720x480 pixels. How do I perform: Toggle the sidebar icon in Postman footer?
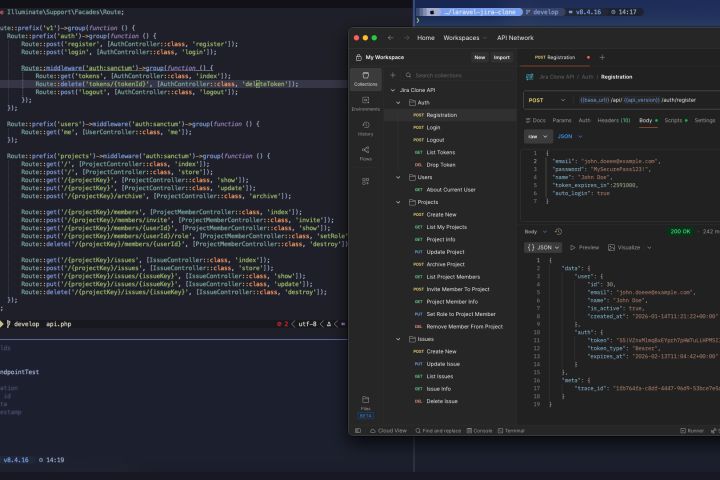pyautogui.click(x=358, y=430)
